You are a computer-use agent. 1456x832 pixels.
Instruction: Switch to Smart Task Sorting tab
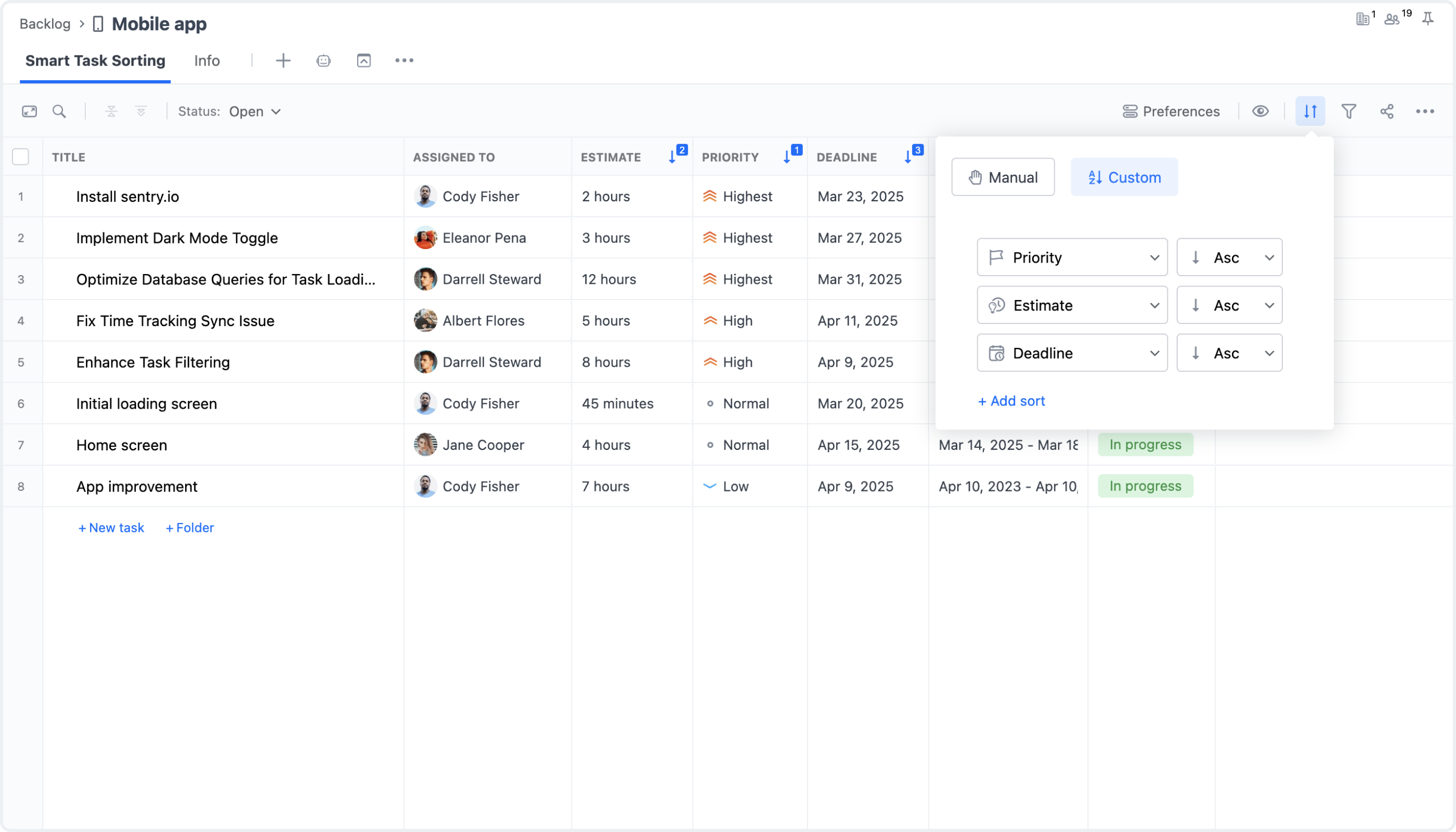[x=96, y=60]
